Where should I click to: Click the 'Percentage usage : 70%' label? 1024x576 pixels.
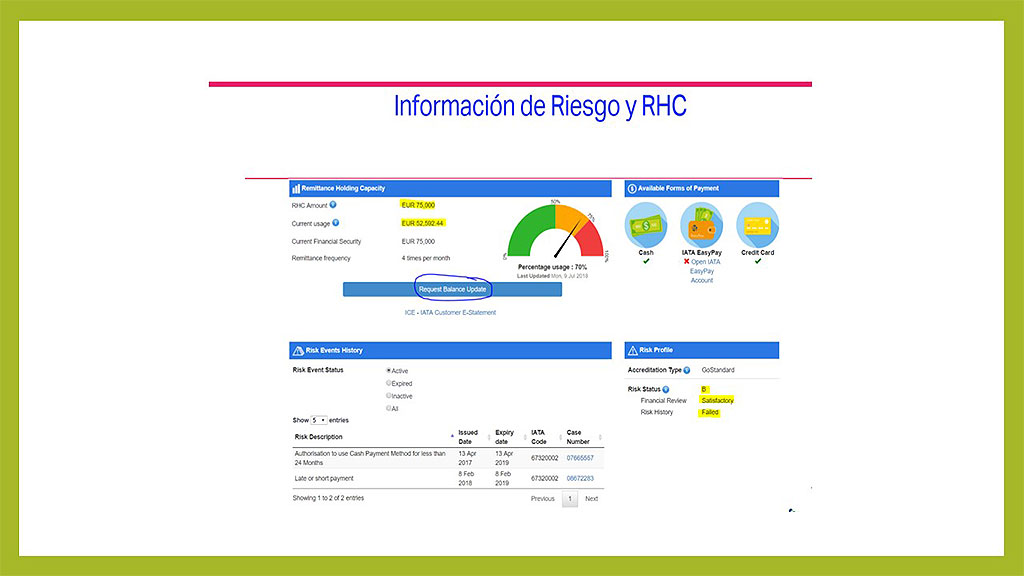(x=552, y=267)
